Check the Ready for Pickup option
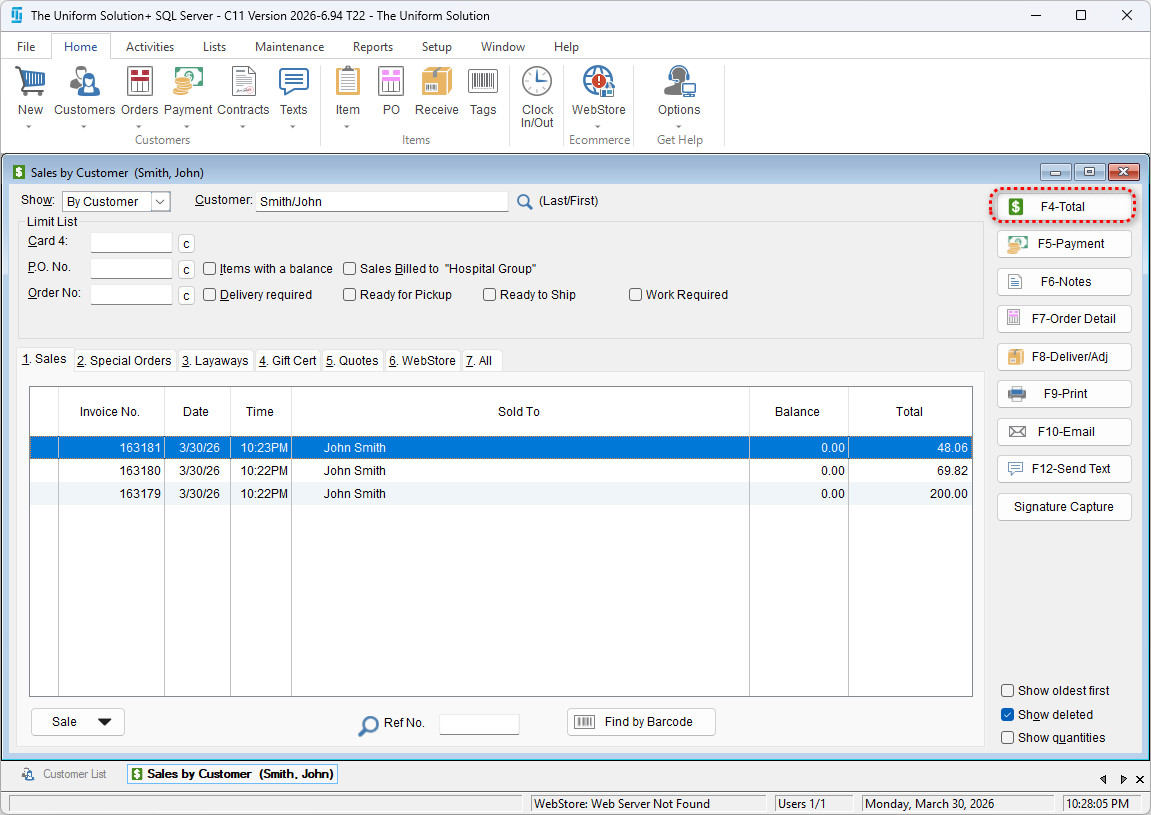1151x815 pixels. 350,295
